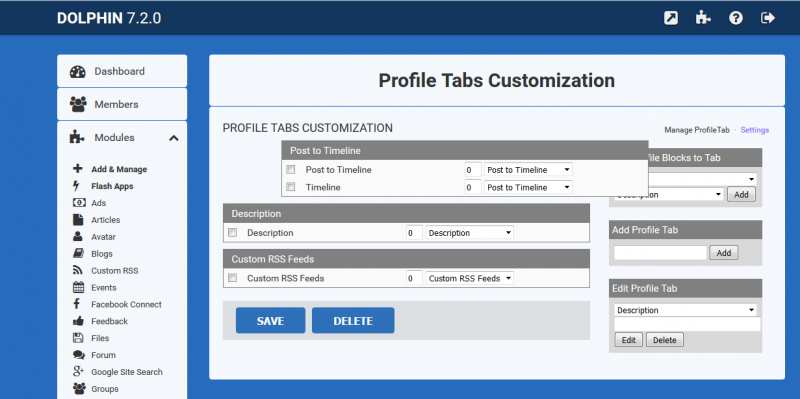Click the Google Plus icon in sidebar

(79, 371)
